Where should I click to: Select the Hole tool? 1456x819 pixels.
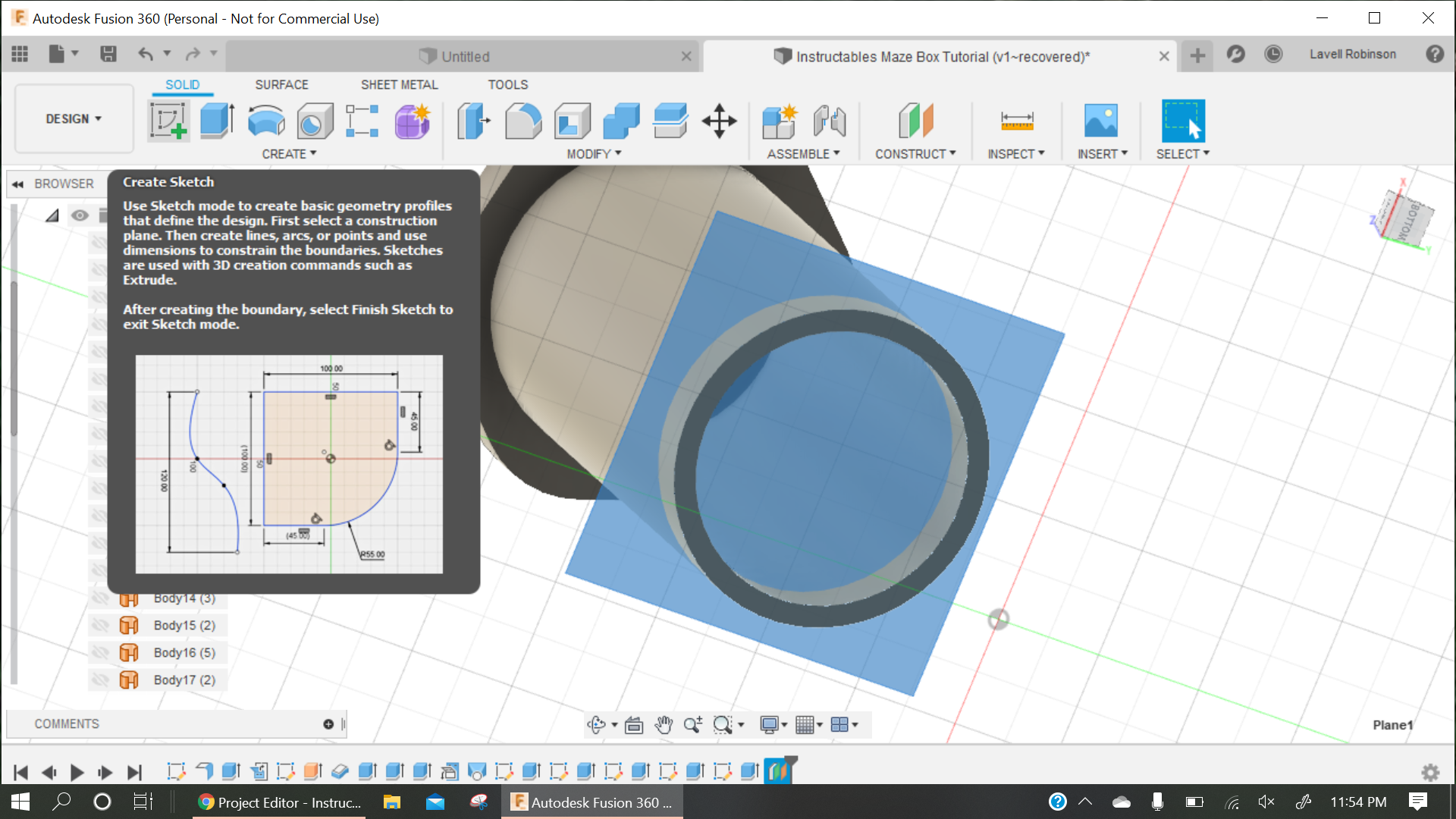point(315,121)
